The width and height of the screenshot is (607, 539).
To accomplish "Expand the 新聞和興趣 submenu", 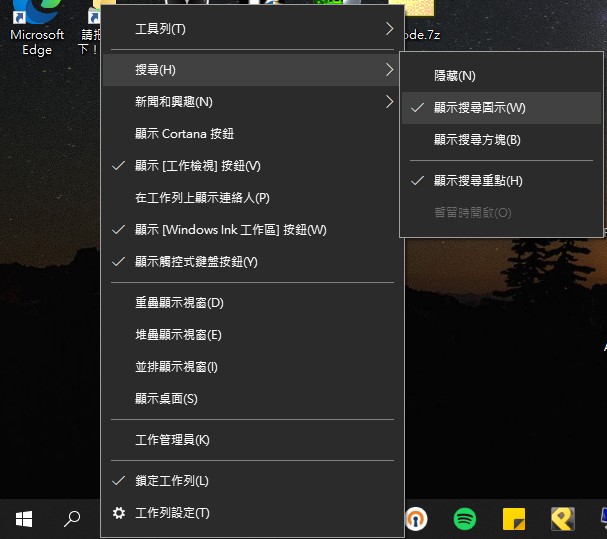I will coord(389,101).
